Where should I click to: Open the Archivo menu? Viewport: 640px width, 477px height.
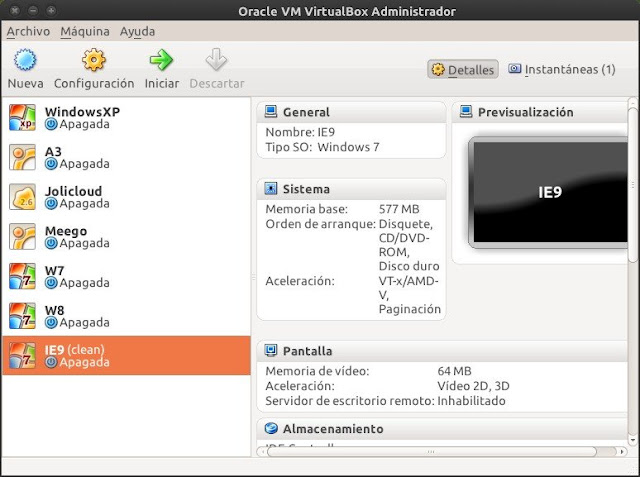pos(28,31)
